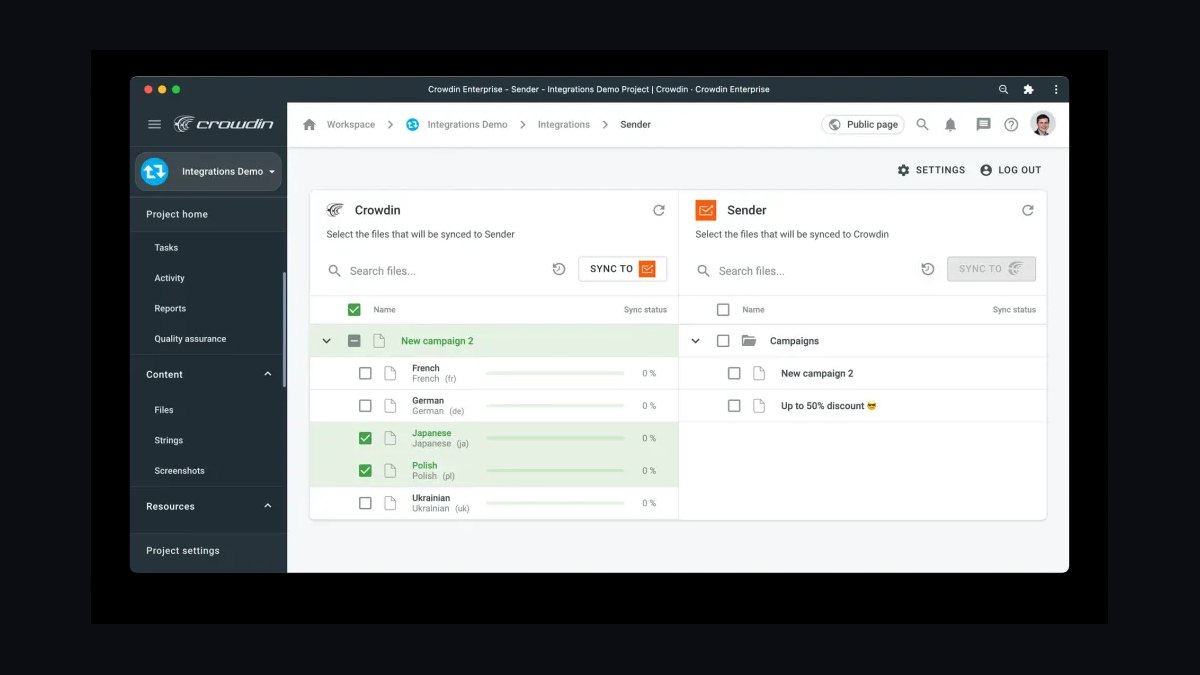Screen dimensions: 1200x675
Task: Click the Sender orange logo icon
Action: coord(706,210)
